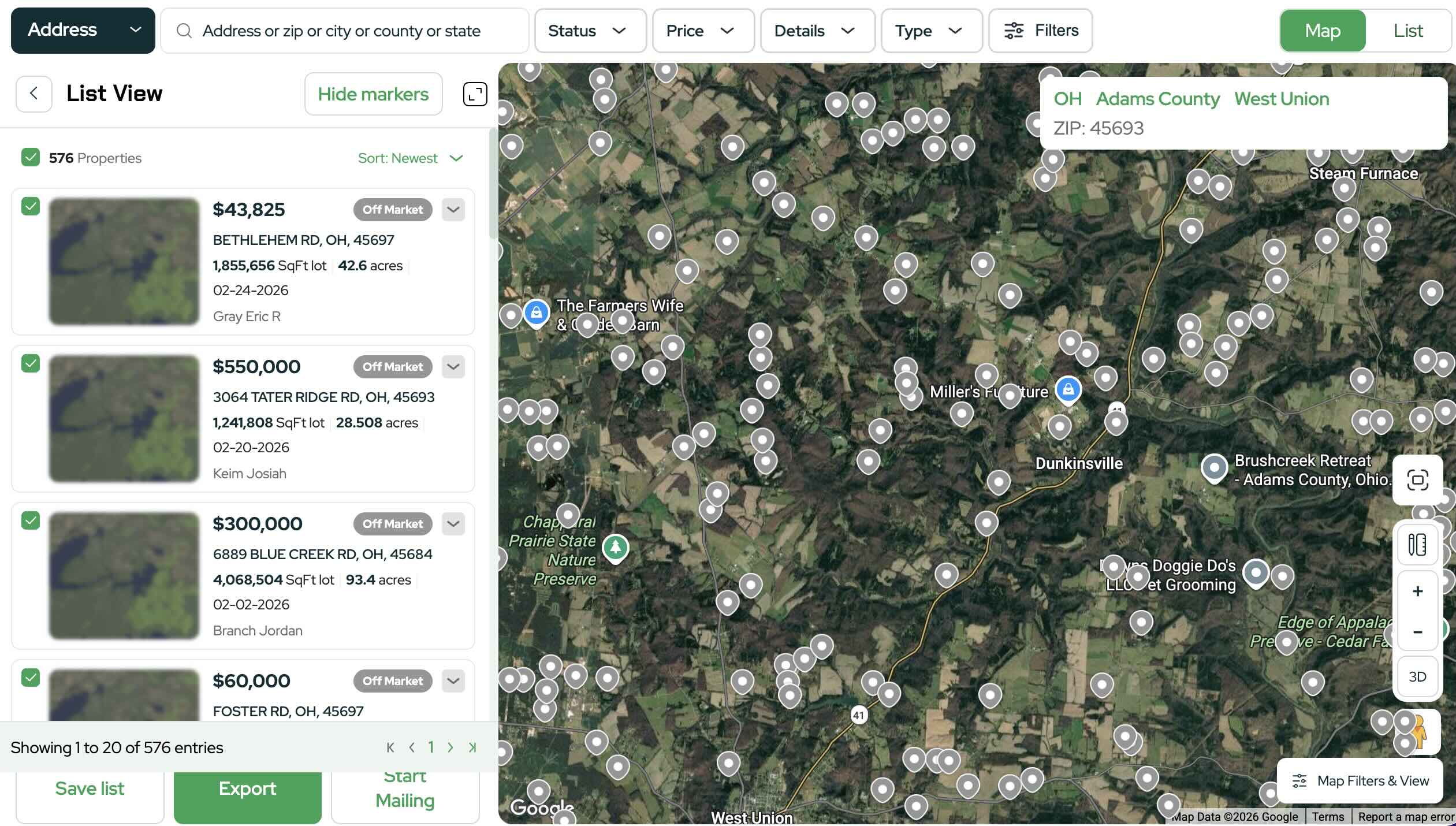Uncheck the $43,825 Bethlehem Rd listing

pos(31,206)
